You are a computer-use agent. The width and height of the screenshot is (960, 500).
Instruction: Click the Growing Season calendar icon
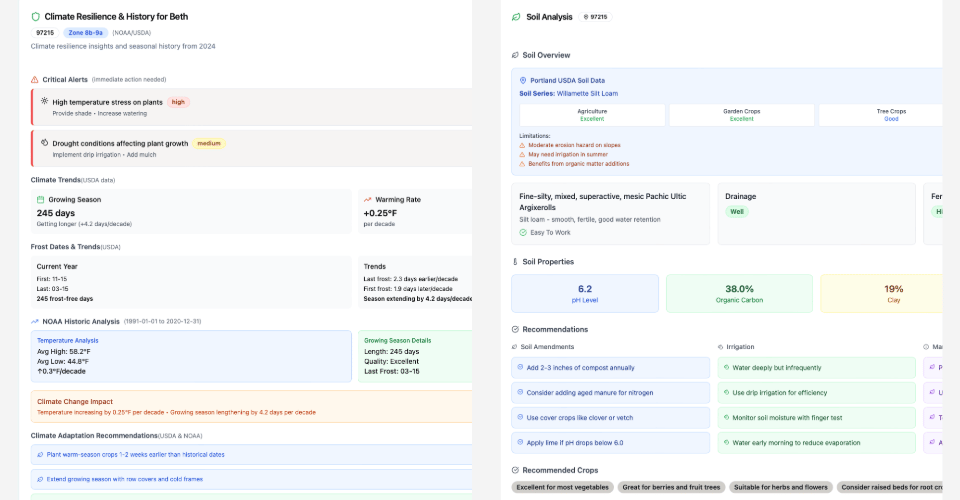(41, 199)
